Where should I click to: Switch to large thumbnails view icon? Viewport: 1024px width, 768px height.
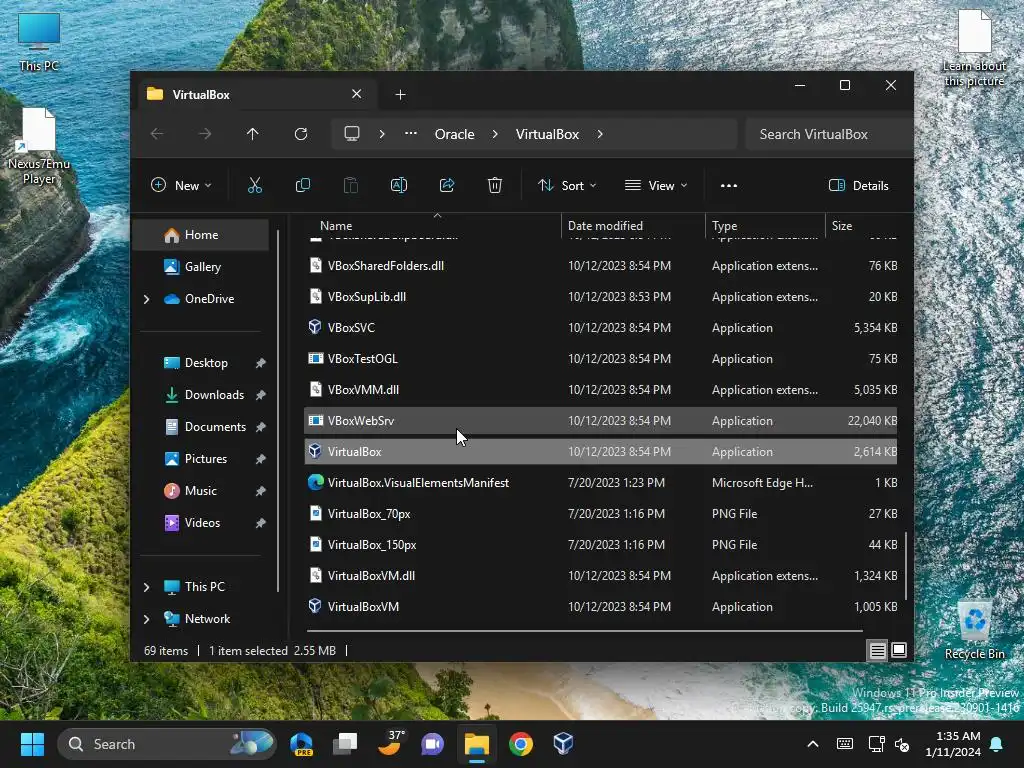(x=899, y=650)
